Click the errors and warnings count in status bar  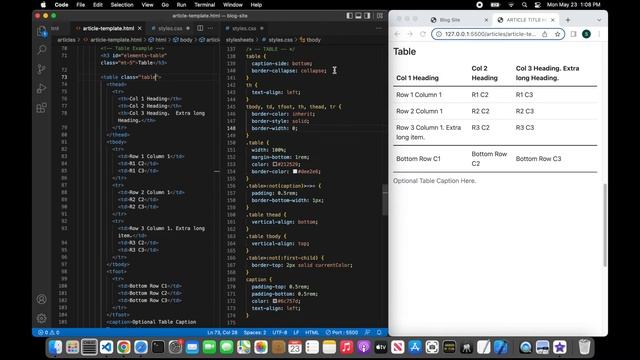point(49,332)
